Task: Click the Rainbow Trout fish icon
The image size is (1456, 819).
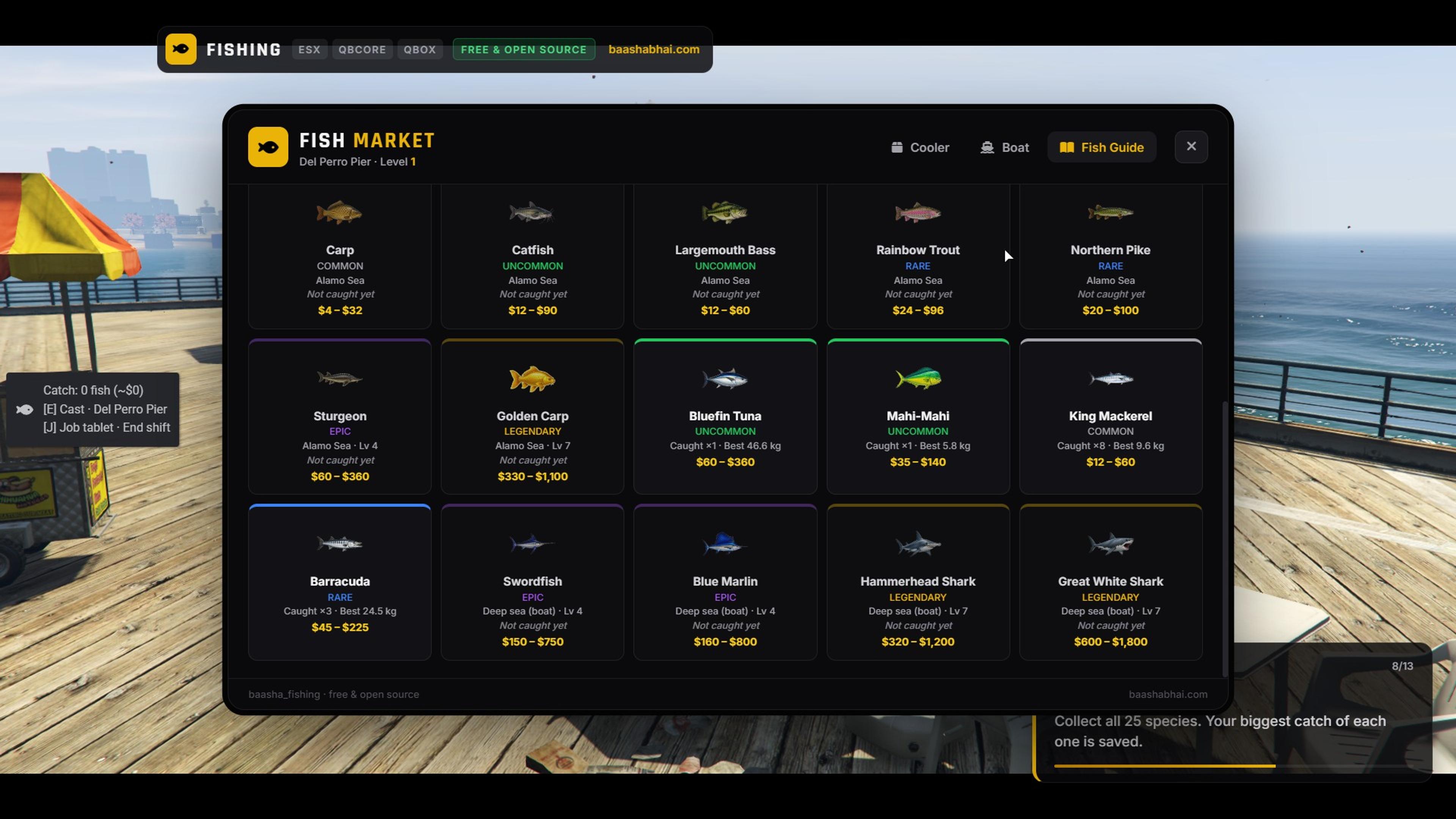Action: pos(918,213)
